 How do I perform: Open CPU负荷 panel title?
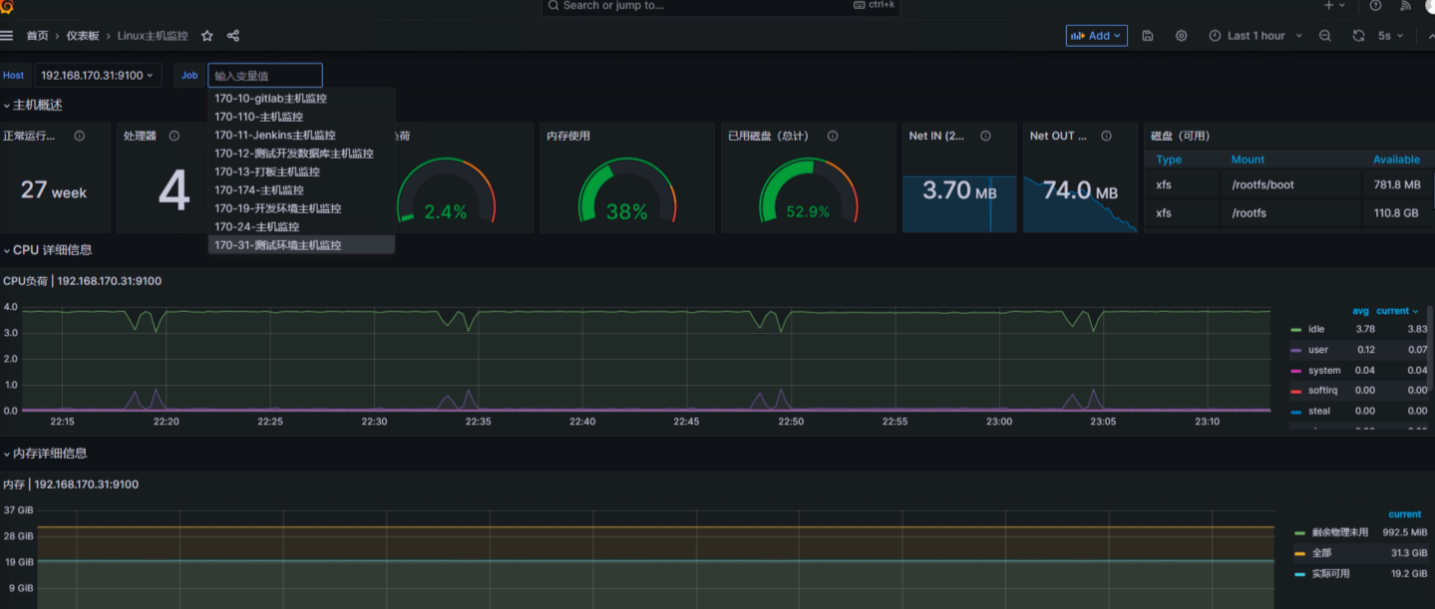(82, 281)
